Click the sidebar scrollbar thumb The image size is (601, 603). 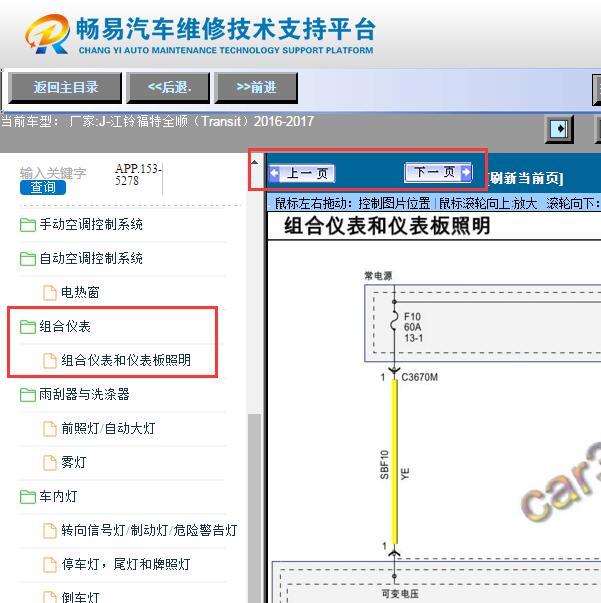tap(255, 508)
